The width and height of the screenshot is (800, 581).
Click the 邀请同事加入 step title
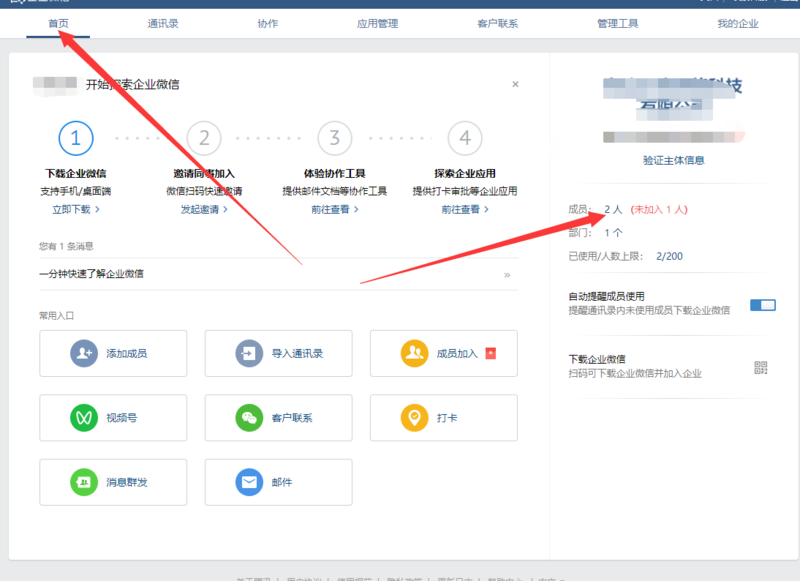tap(204, 173)
